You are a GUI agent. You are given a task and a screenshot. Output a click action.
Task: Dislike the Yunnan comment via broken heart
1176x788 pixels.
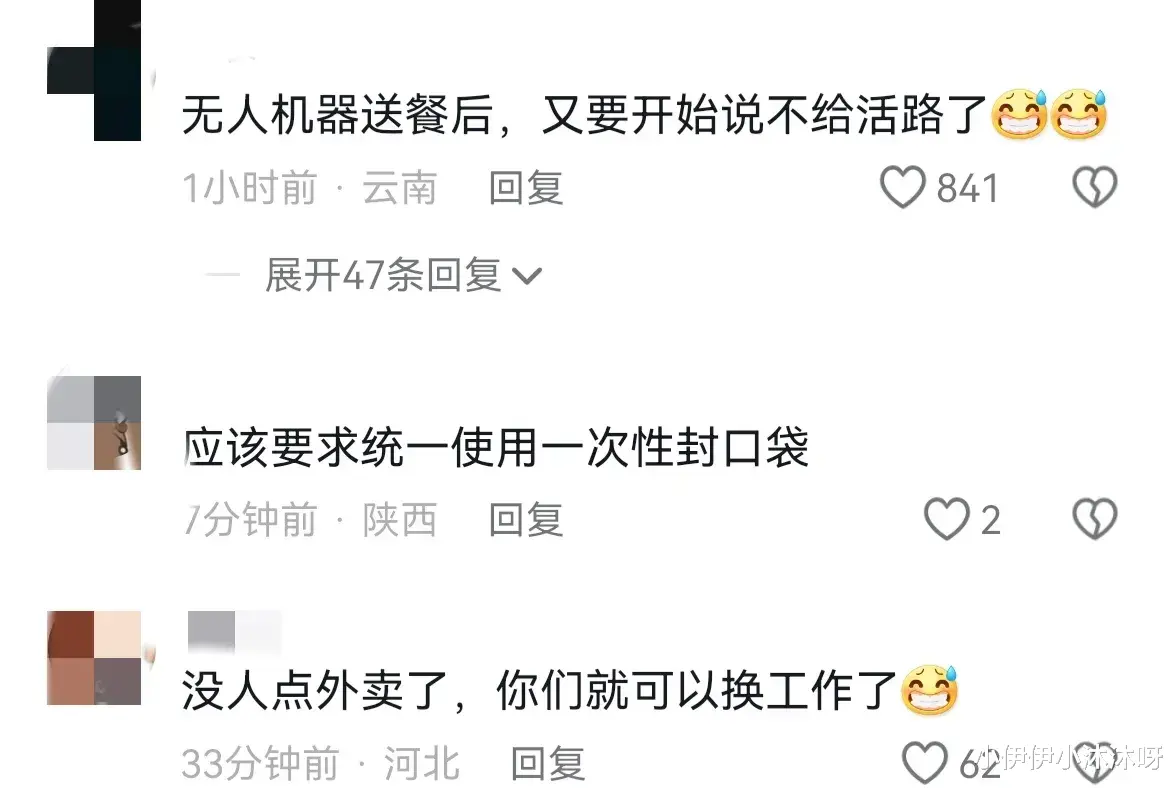pyautogui.click(x=1095, y=187)
